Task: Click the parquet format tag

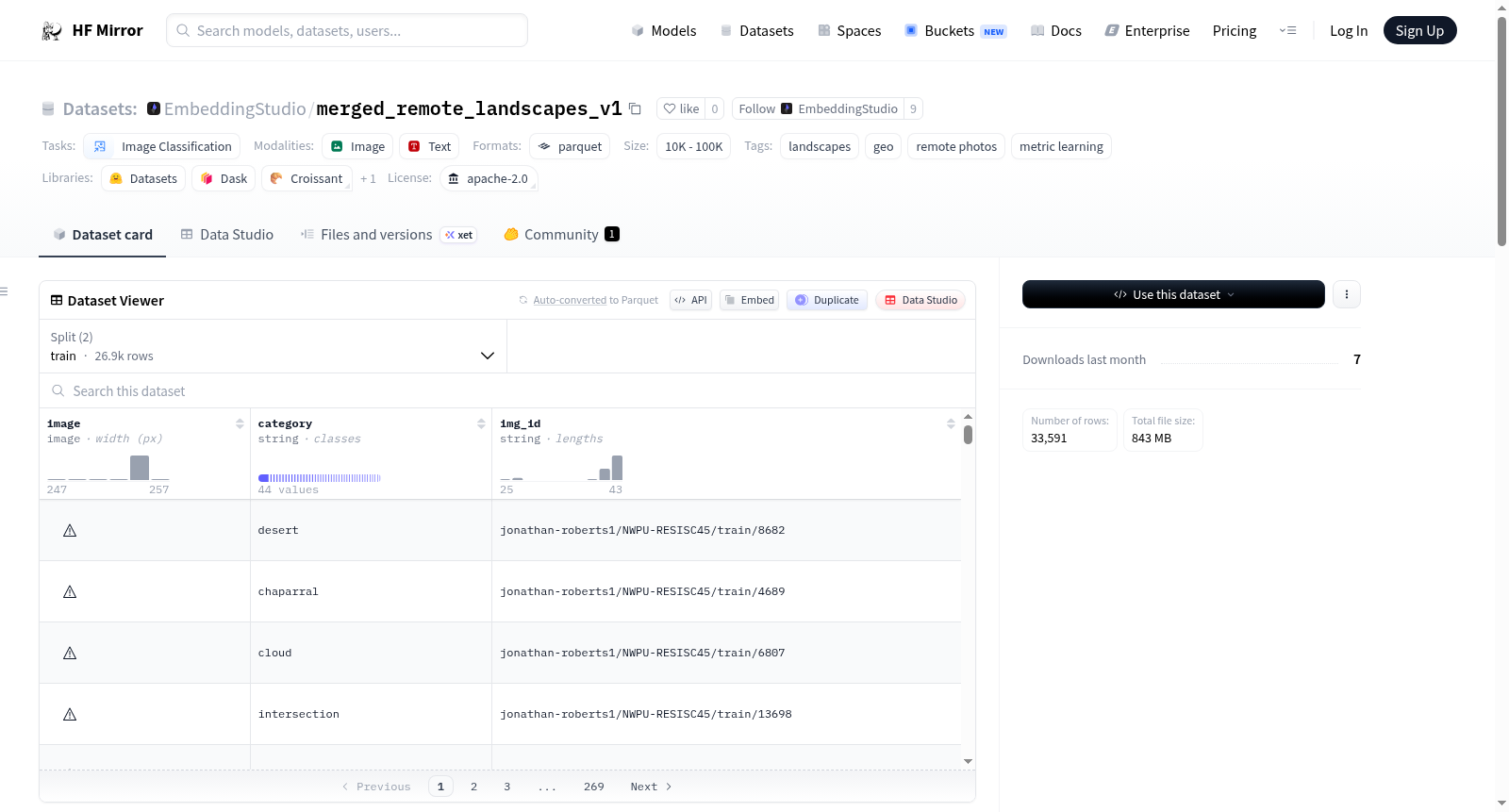Action: (x=570, y=147)
